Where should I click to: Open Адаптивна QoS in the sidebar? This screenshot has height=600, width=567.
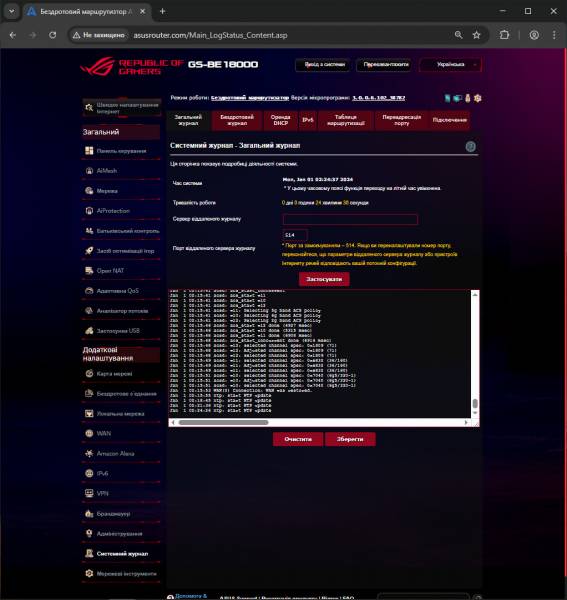(121, 291)
